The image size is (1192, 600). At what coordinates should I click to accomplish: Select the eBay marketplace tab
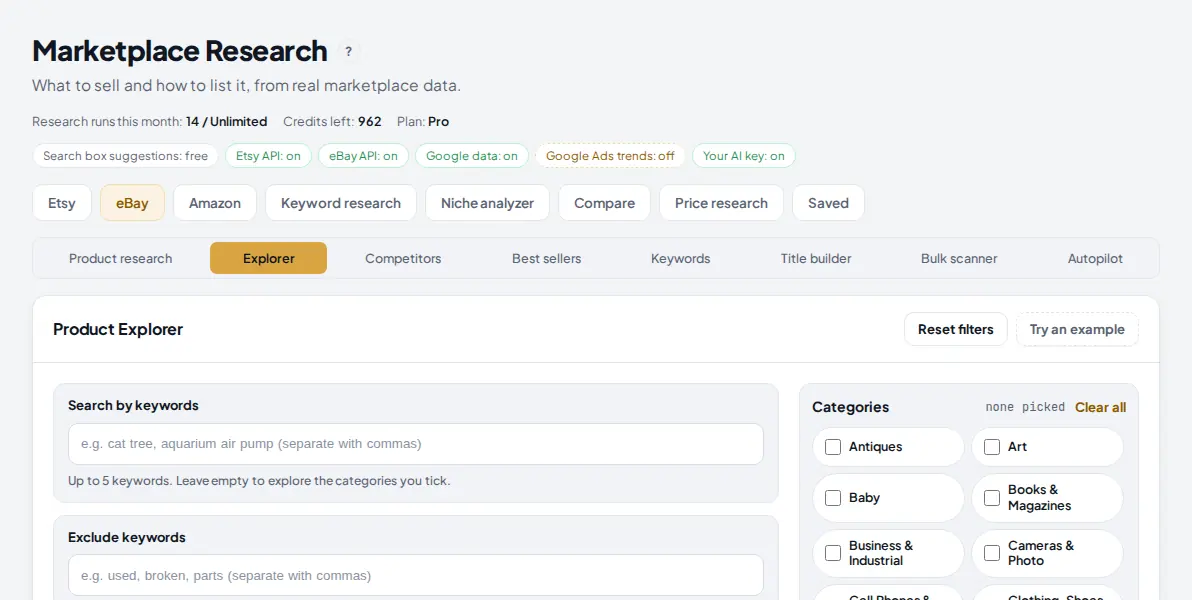[x=132, y=203]
